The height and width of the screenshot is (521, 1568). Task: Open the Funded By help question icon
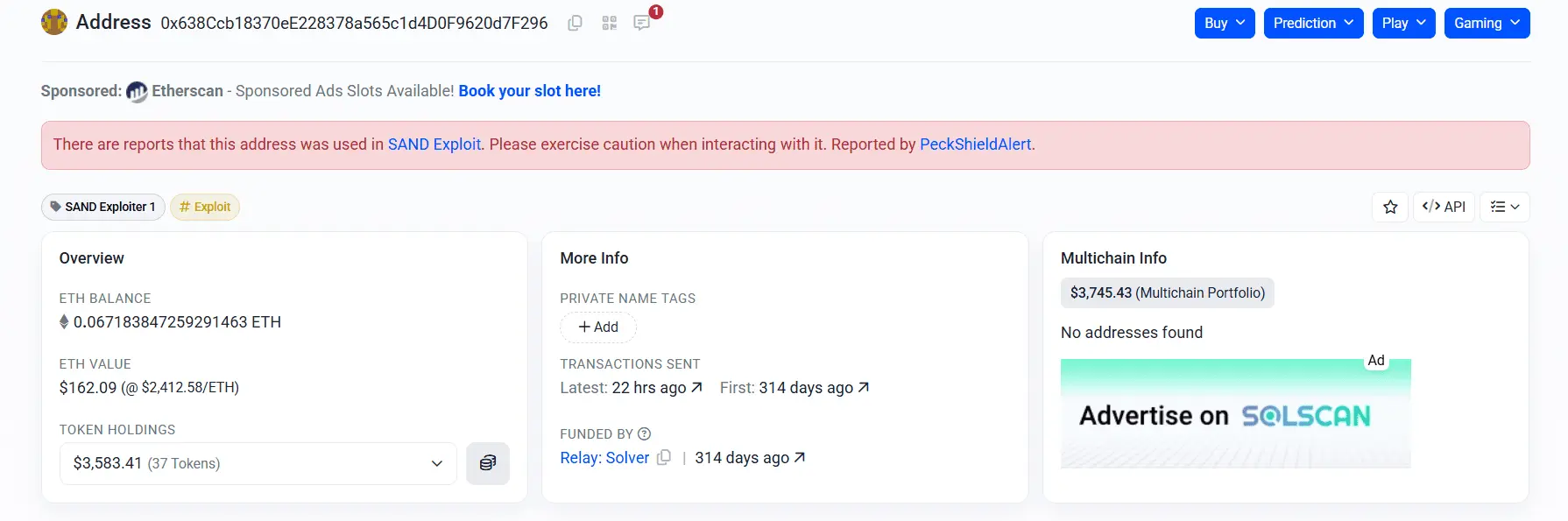[x=645, y=434]
